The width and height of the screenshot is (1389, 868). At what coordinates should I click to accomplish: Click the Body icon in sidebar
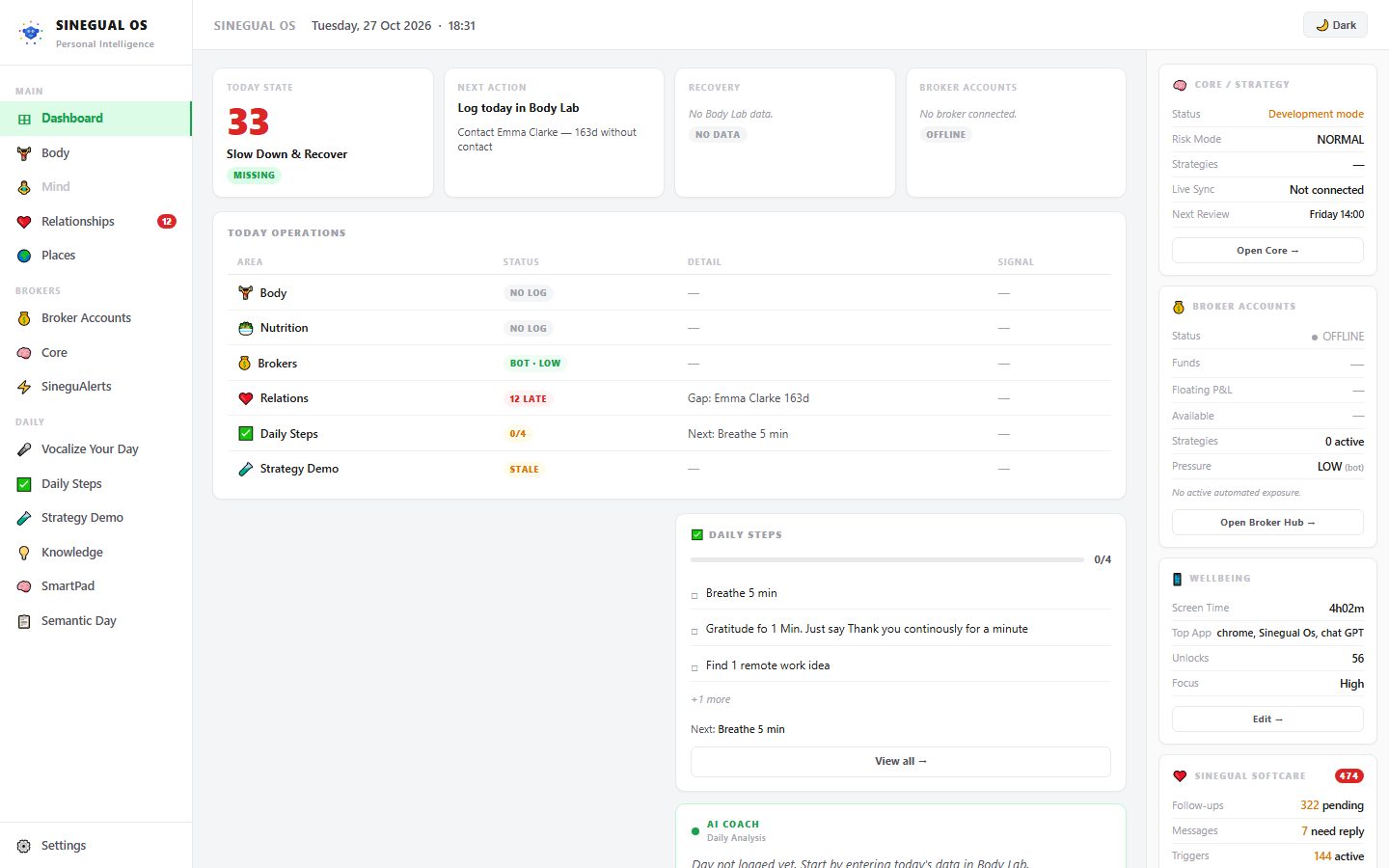click(x=24, y=153)
